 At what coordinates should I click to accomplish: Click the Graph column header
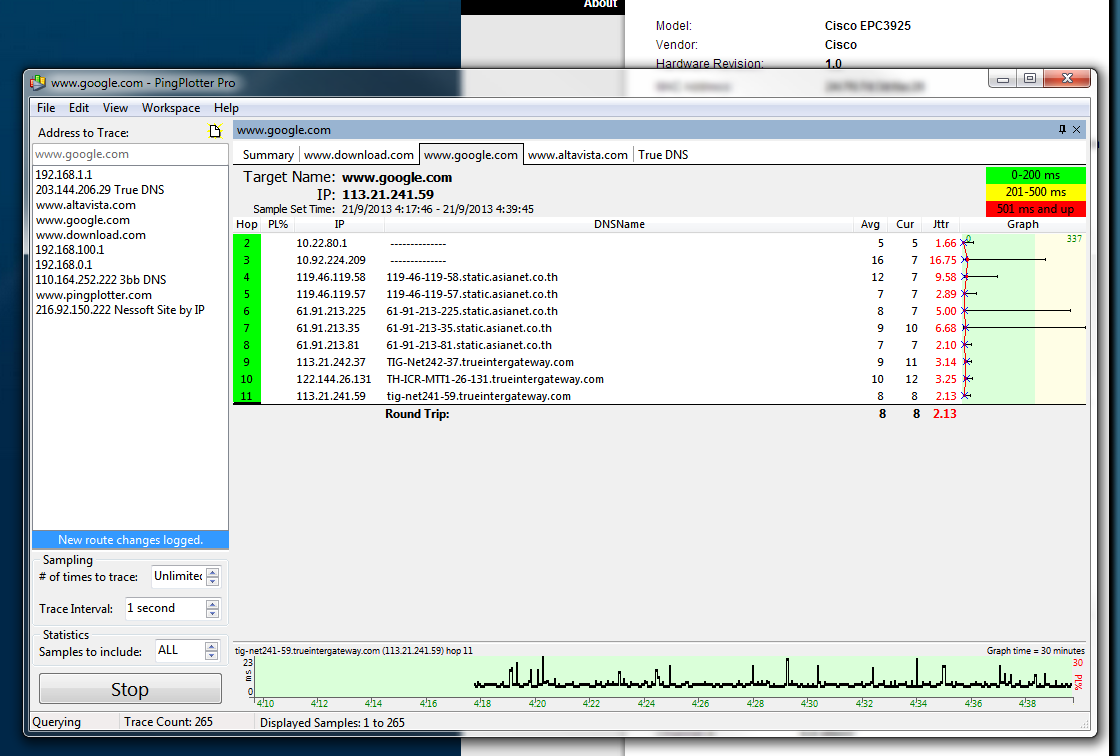click(x=1023, y=224)
